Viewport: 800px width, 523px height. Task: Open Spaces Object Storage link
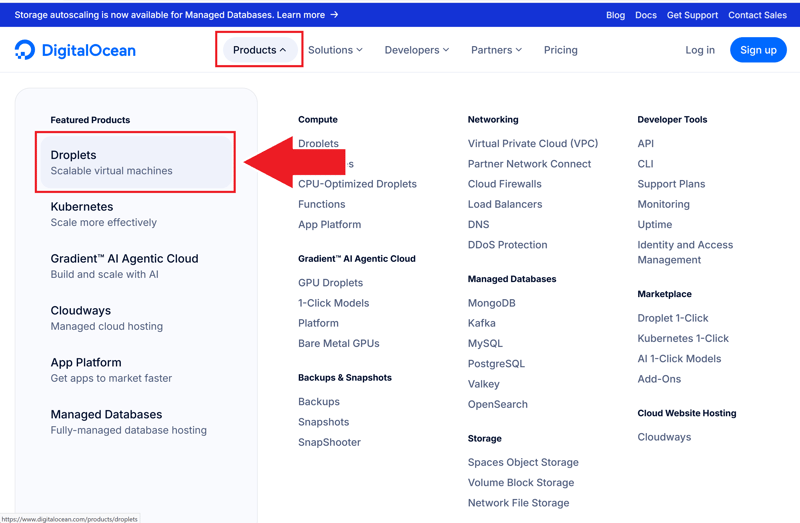[523, 463]
